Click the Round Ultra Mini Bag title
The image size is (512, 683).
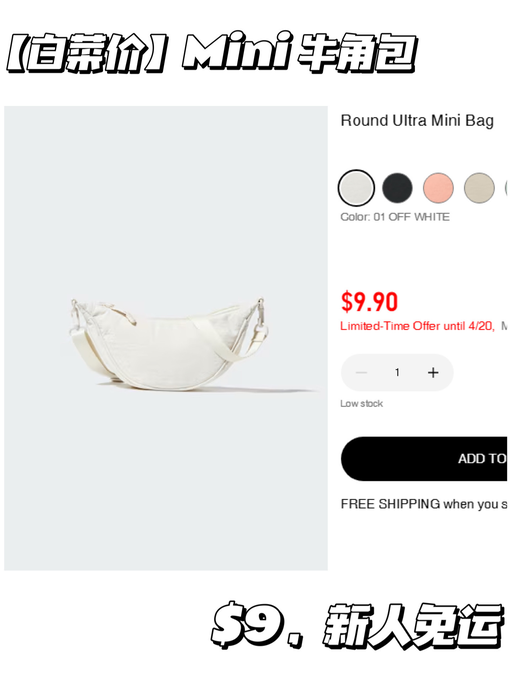click(x=417, y=121)
